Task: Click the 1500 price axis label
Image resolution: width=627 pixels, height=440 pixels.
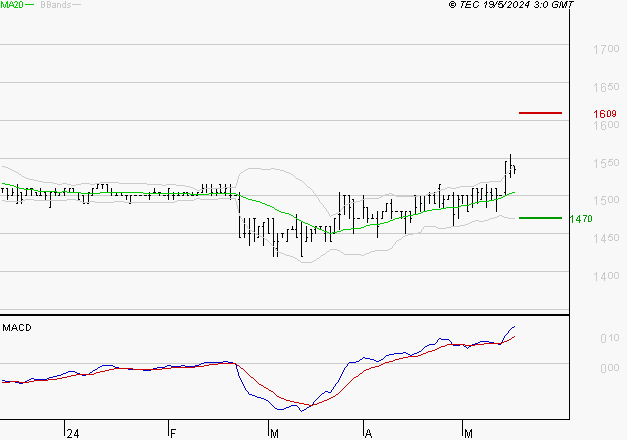Action: (x=606, y=200)
